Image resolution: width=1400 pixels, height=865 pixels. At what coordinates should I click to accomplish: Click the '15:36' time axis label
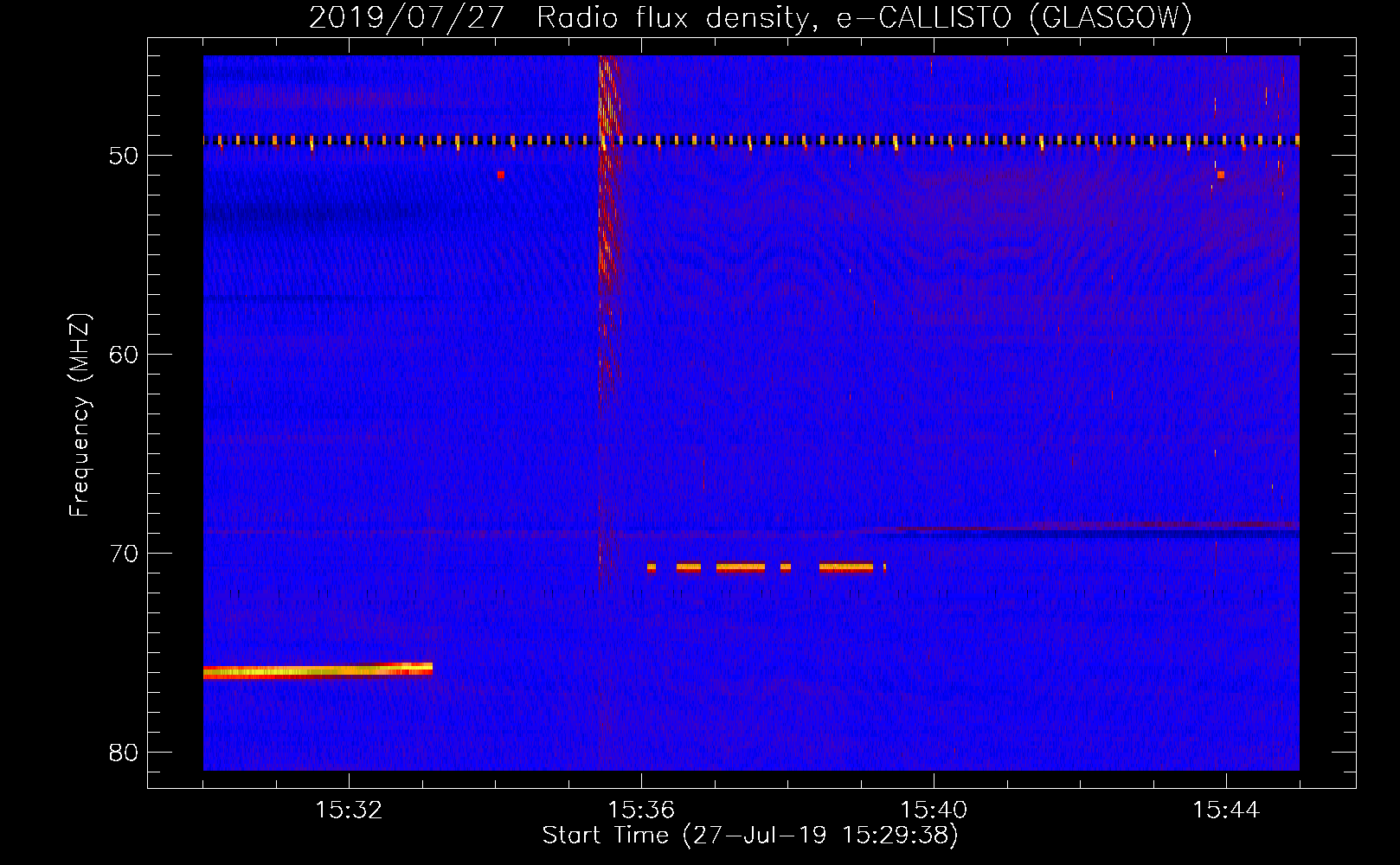(641, 811)
